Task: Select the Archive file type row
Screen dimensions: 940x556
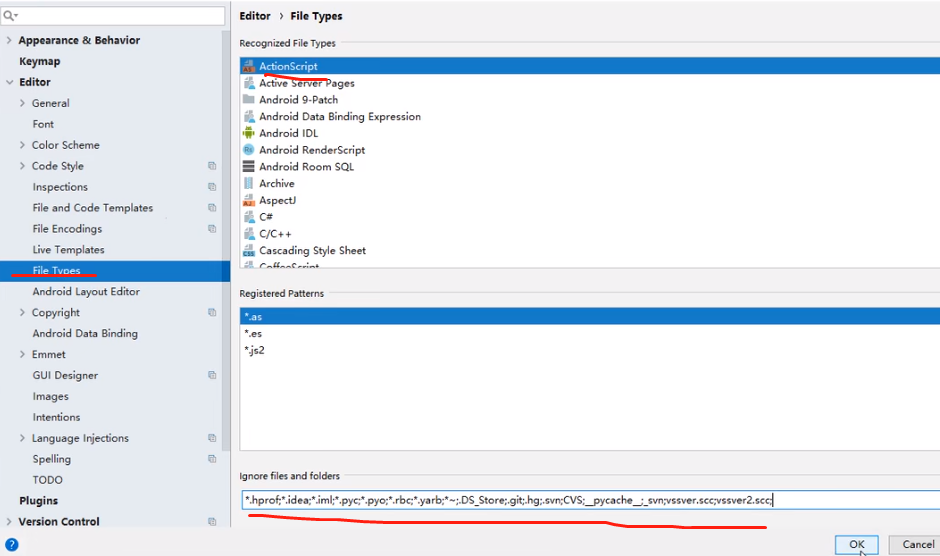Action: coord(590,184)
